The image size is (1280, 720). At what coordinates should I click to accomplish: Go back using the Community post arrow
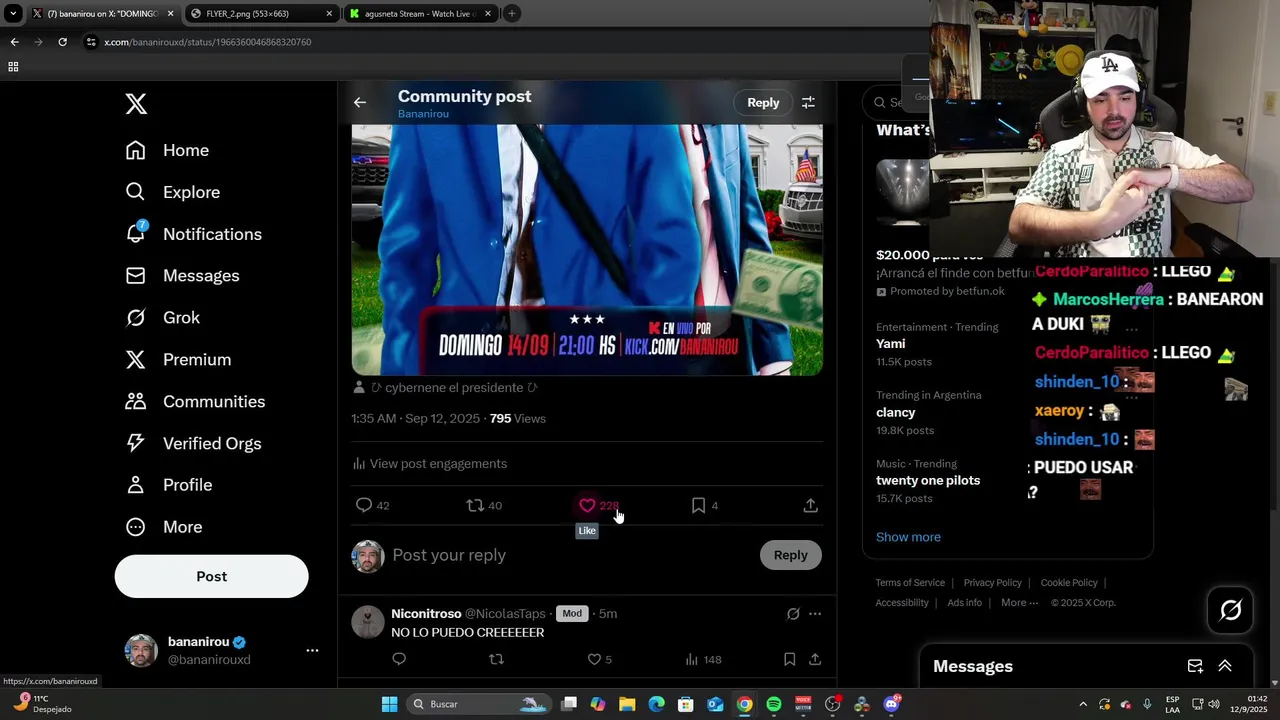click(360, 102)
